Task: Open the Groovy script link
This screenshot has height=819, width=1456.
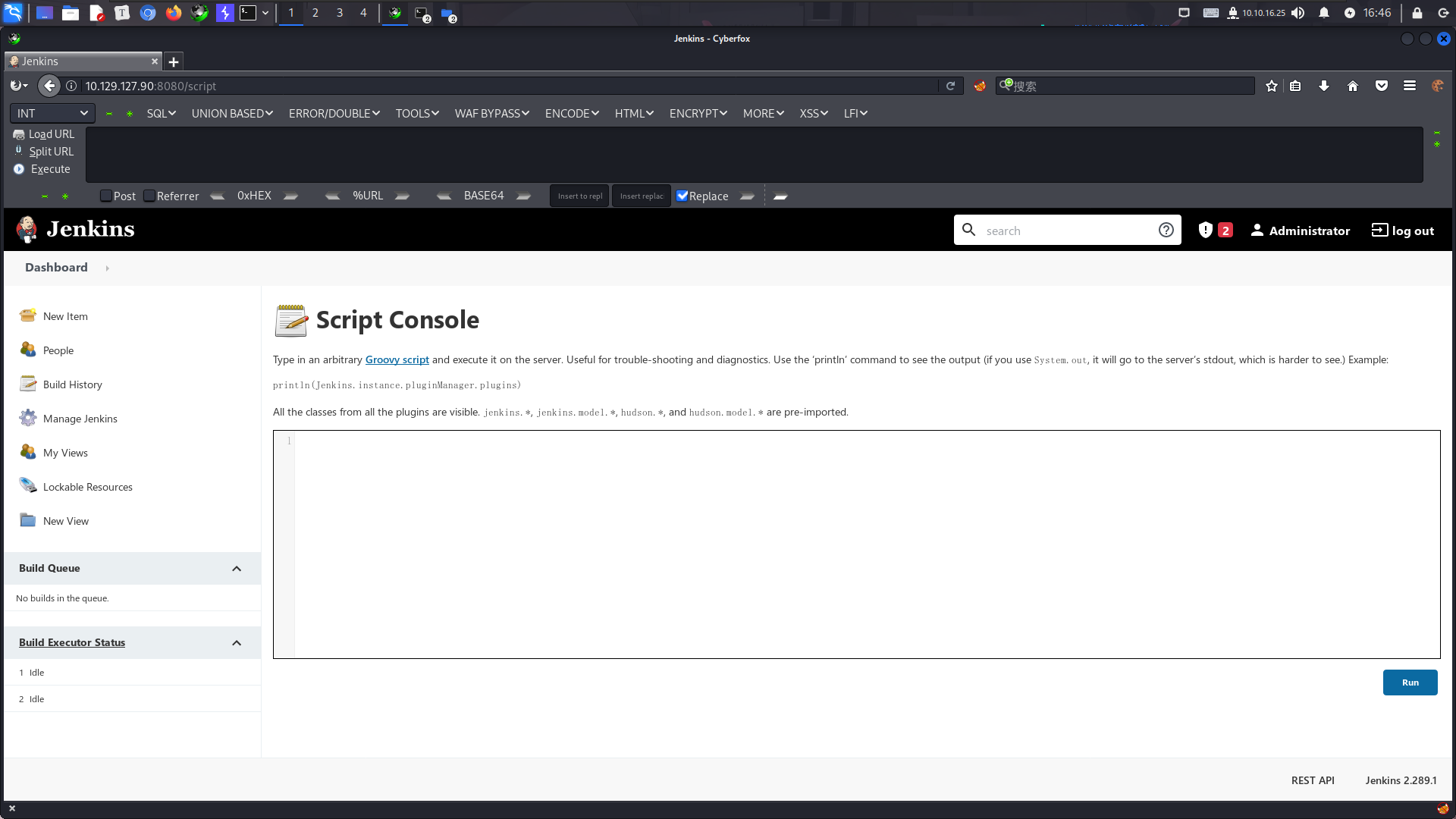Action: tap(397, 359)
